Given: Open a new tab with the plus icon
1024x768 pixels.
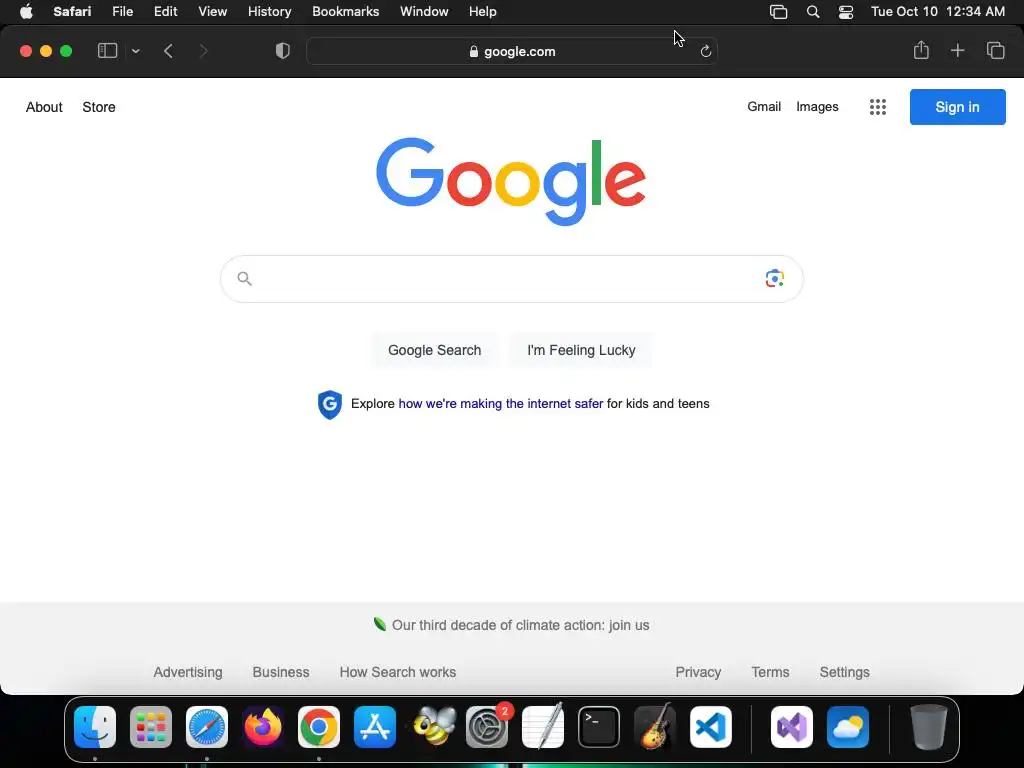Looking at the screenshot, I should (x=957, y=50).
